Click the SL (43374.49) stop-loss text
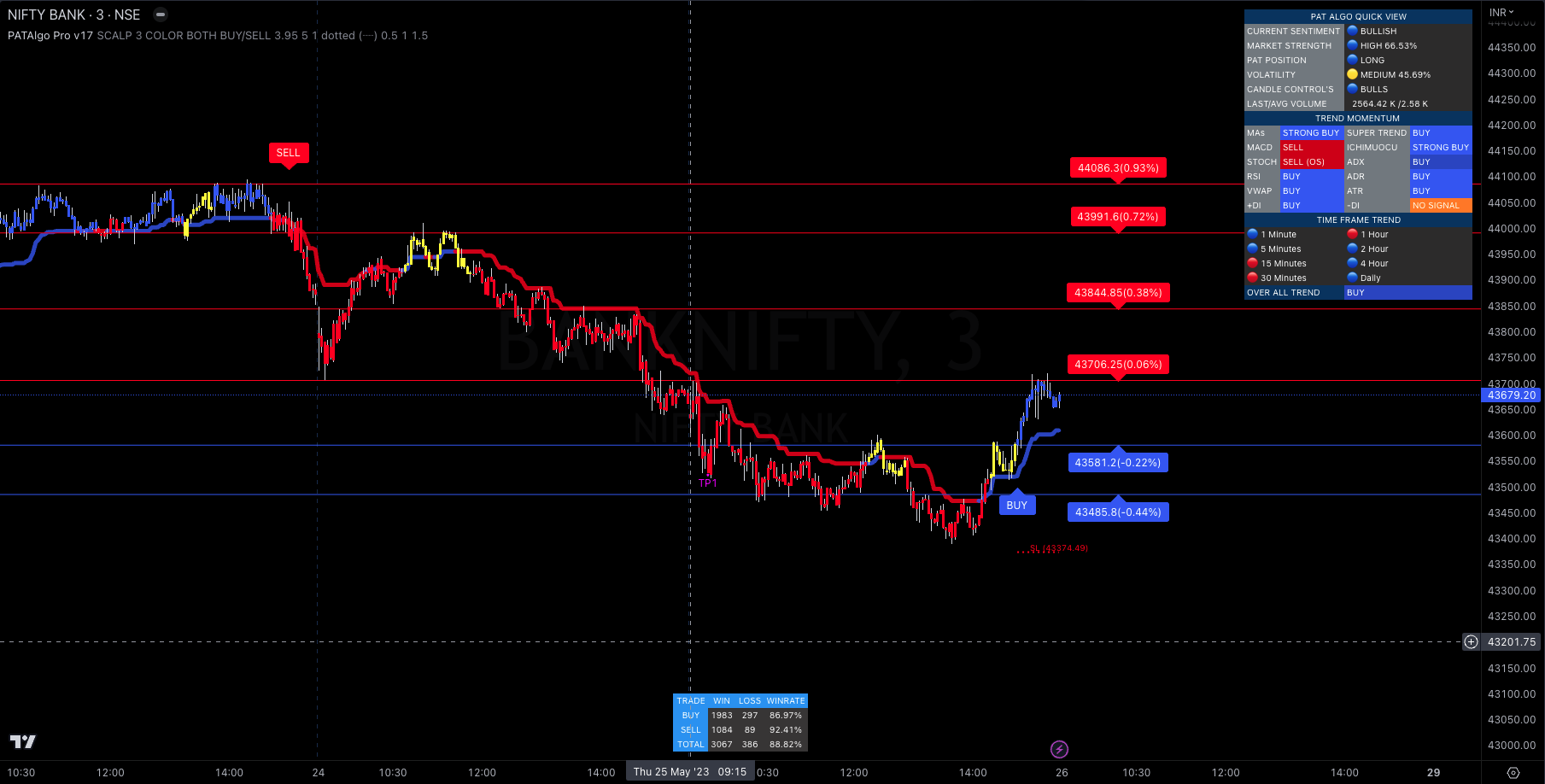1545x784 pixels. pyautogui.click(x=1059, y=548)
